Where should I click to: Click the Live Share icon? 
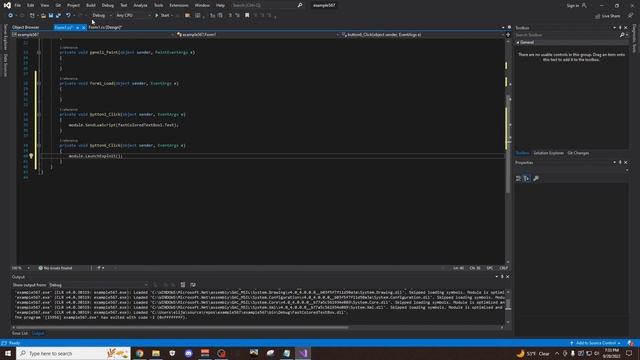[x=607, y=16]
